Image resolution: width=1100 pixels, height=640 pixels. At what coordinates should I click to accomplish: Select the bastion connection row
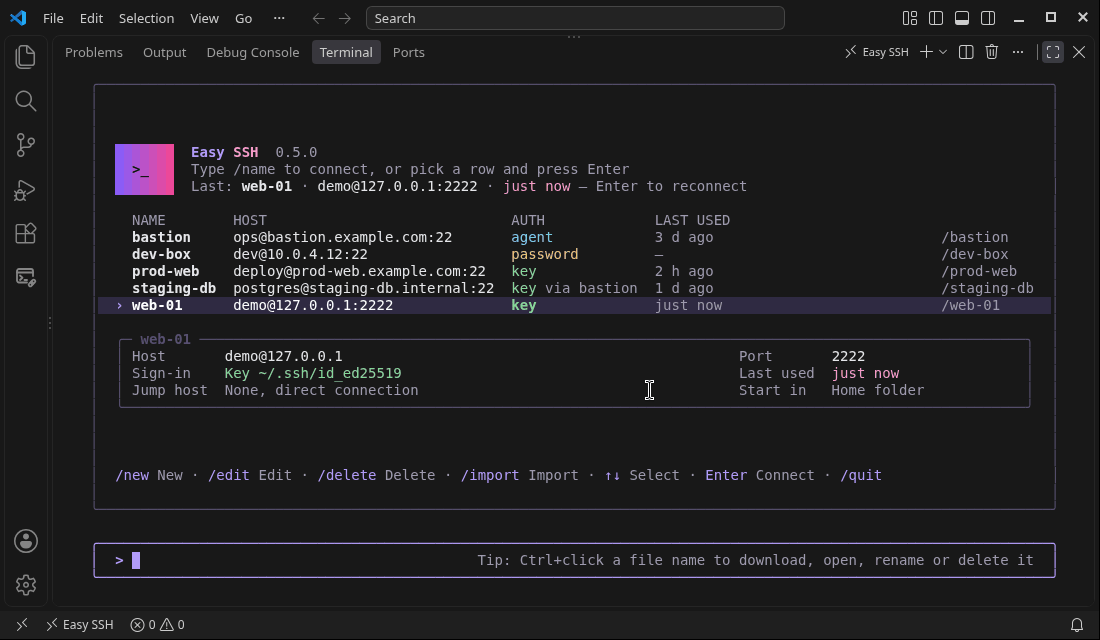(575, 237)
